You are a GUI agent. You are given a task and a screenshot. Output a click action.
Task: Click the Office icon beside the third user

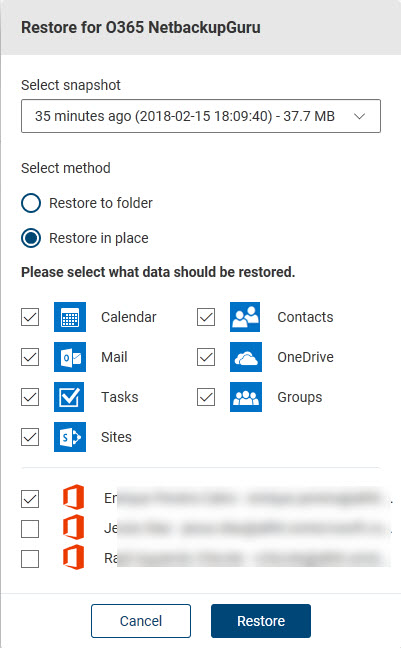coord(74,557)
